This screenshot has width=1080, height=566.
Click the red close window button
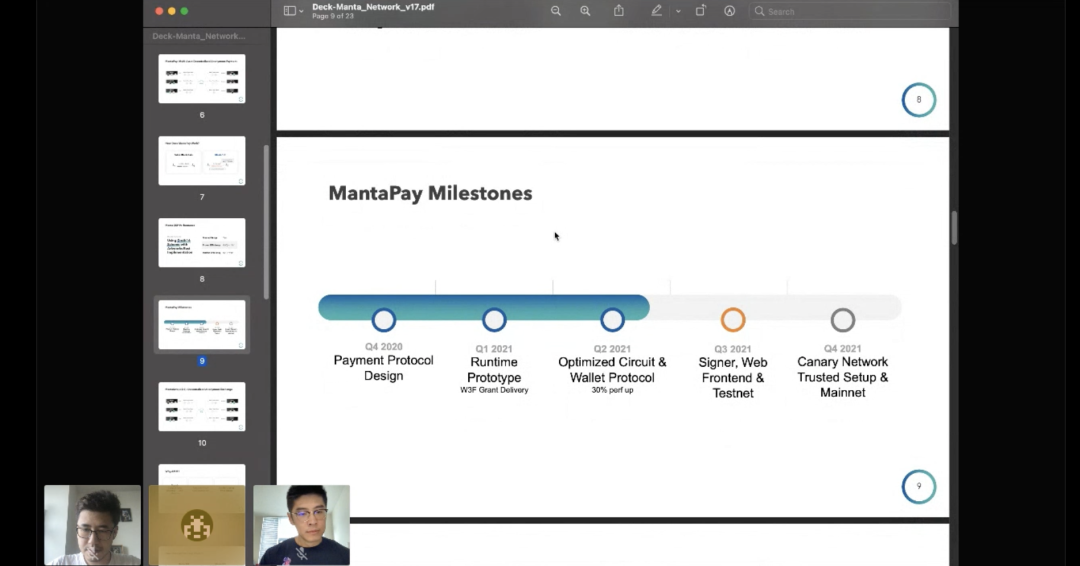(159, 11)
